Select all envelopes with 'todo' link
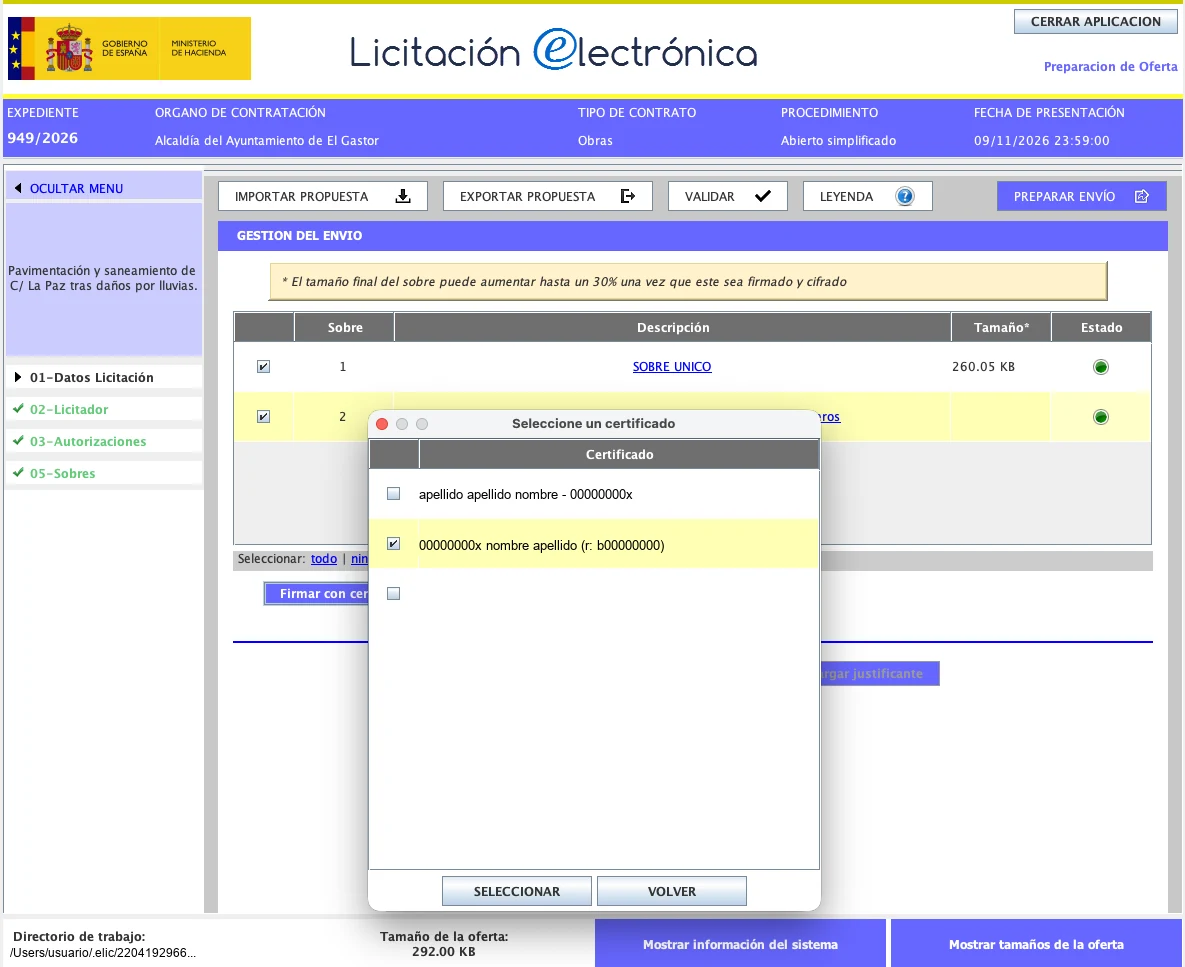The width and height of the screenshot is (1185, 967). (x=323, y=558)
